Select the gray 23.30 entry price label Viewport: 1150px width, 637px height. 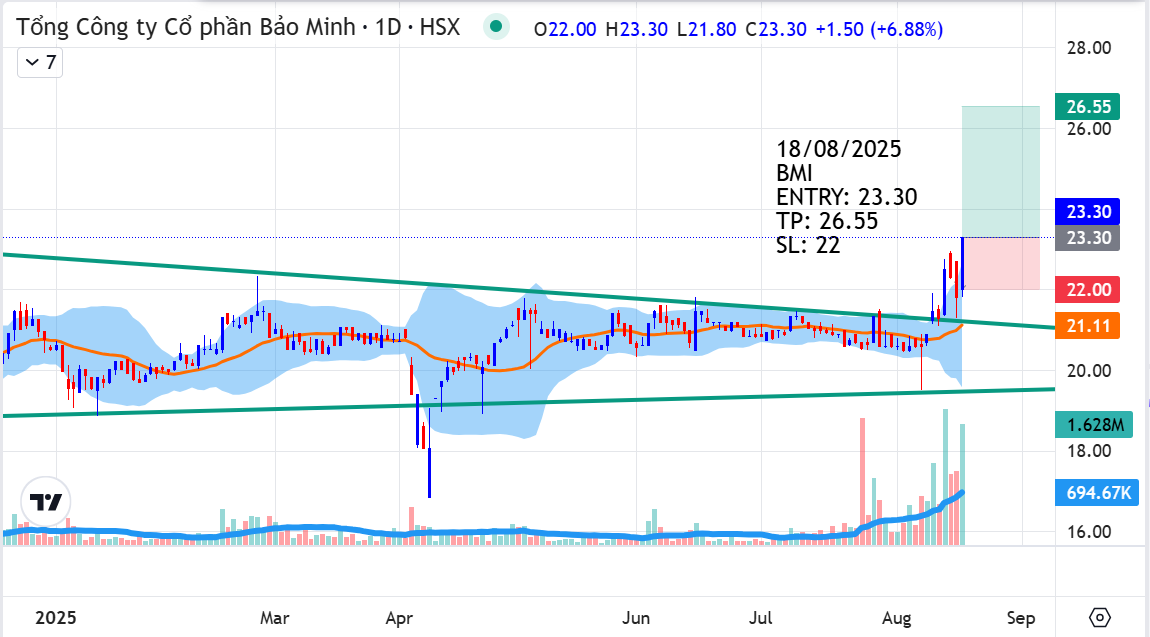point(1088,238)
